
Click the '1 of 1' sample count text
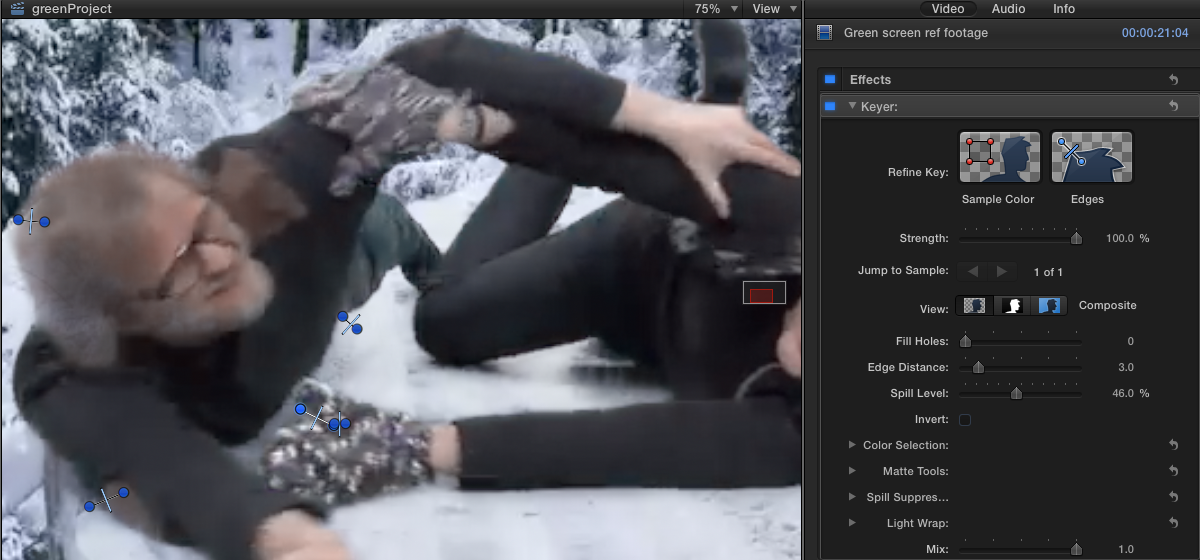(x=1048, y=272)
